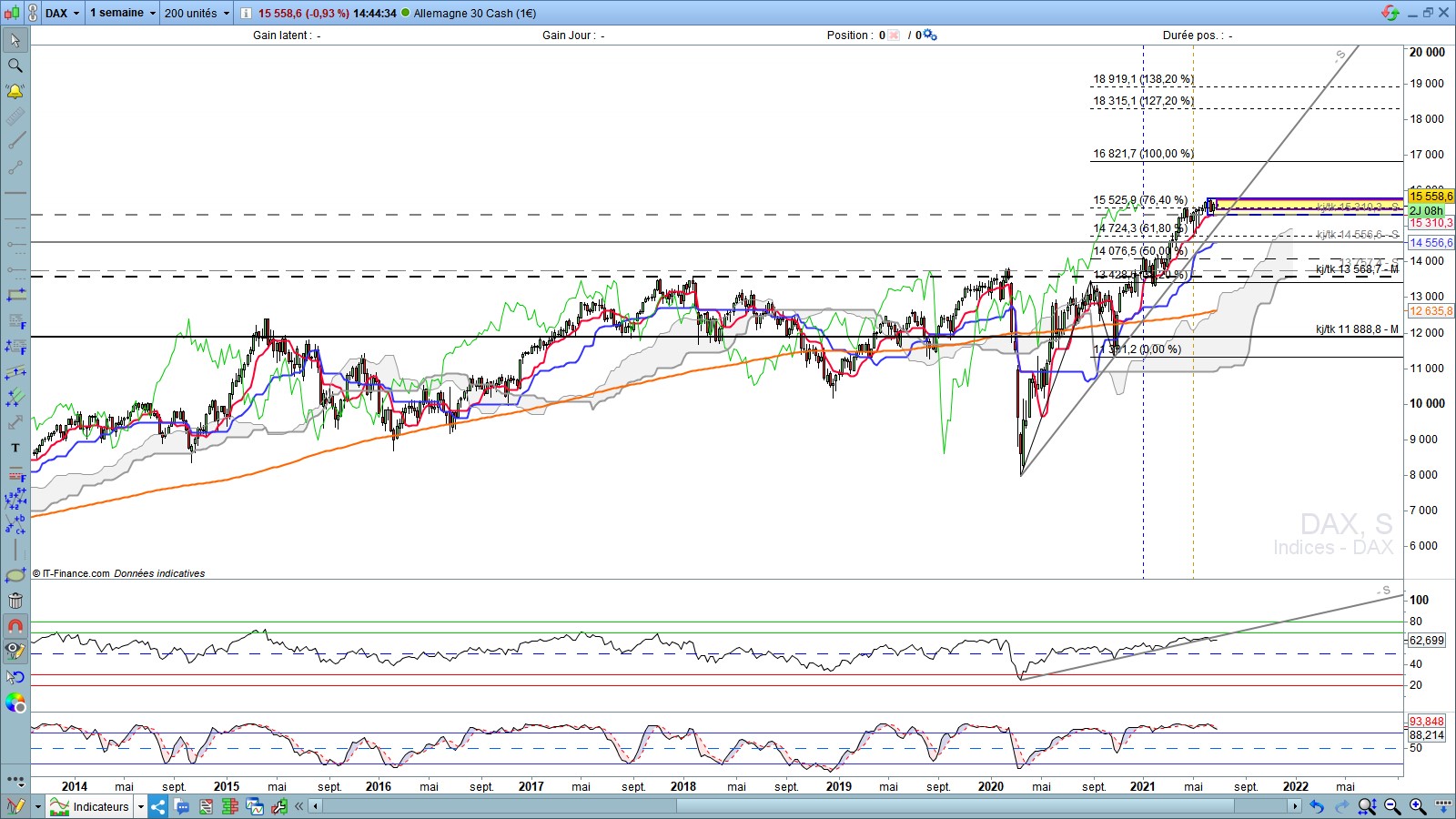Collapse the bottom toolbar with double chevron
1456x819 pixels.
point(298,807)
